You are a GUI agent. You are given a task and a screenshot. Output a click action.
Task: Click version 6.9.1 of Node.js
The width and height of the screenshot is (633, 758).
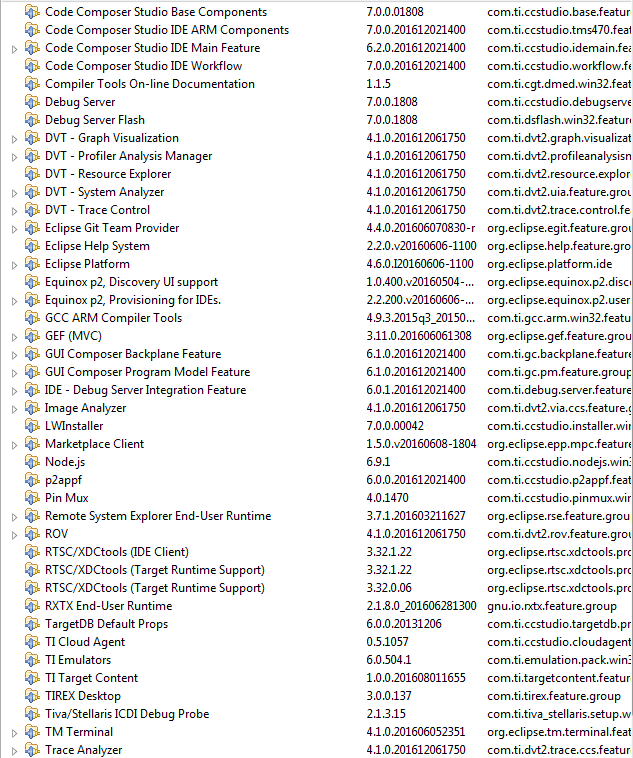378,462
